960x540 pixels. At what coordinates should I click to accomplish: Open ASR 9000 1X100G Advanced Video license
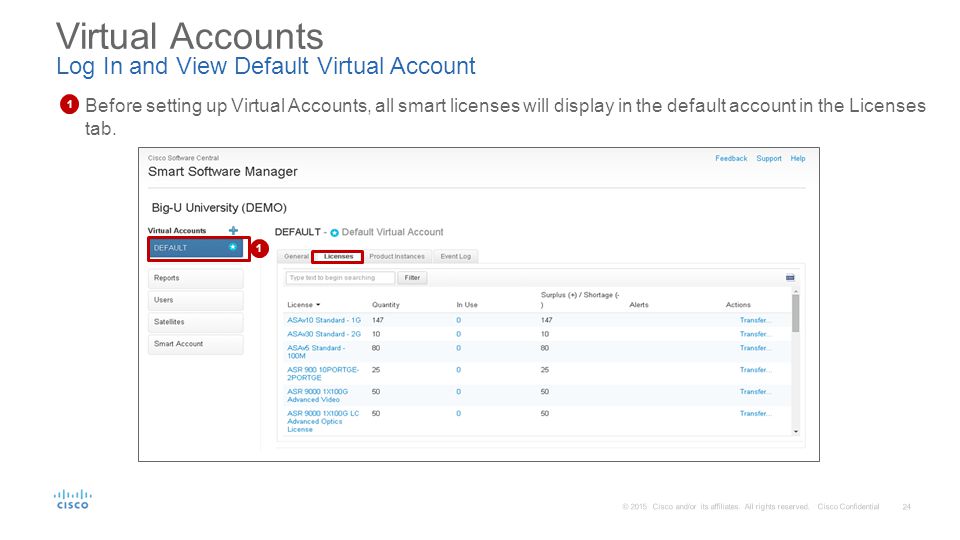tap(317, 396)
